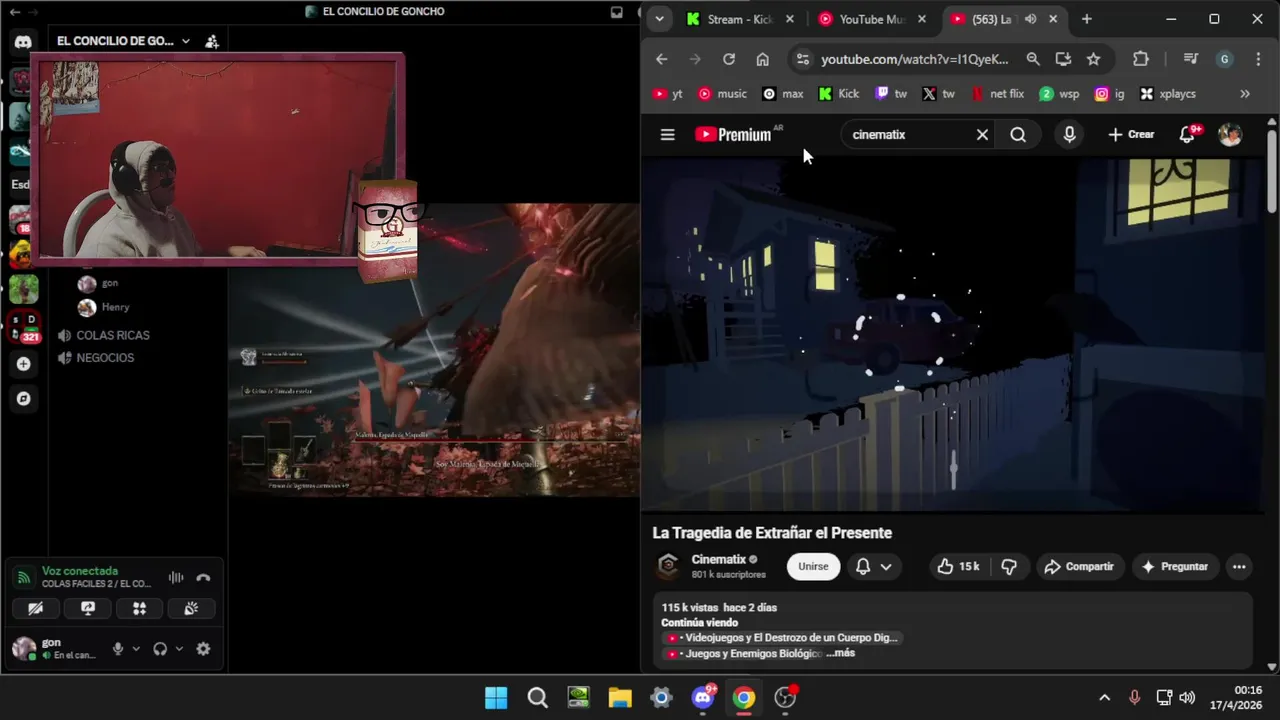The image size is (1280, 720).
Task: Disconnect from voice with phone icon
Action: (x=203, y=577)
